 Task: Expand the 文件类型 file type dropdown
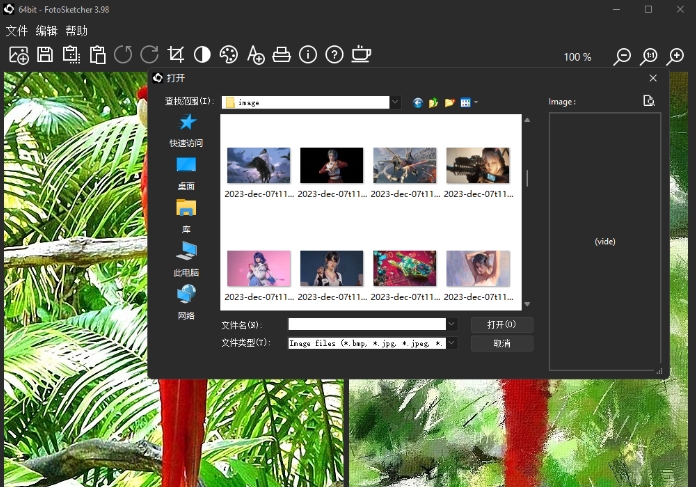click(452, 343)
